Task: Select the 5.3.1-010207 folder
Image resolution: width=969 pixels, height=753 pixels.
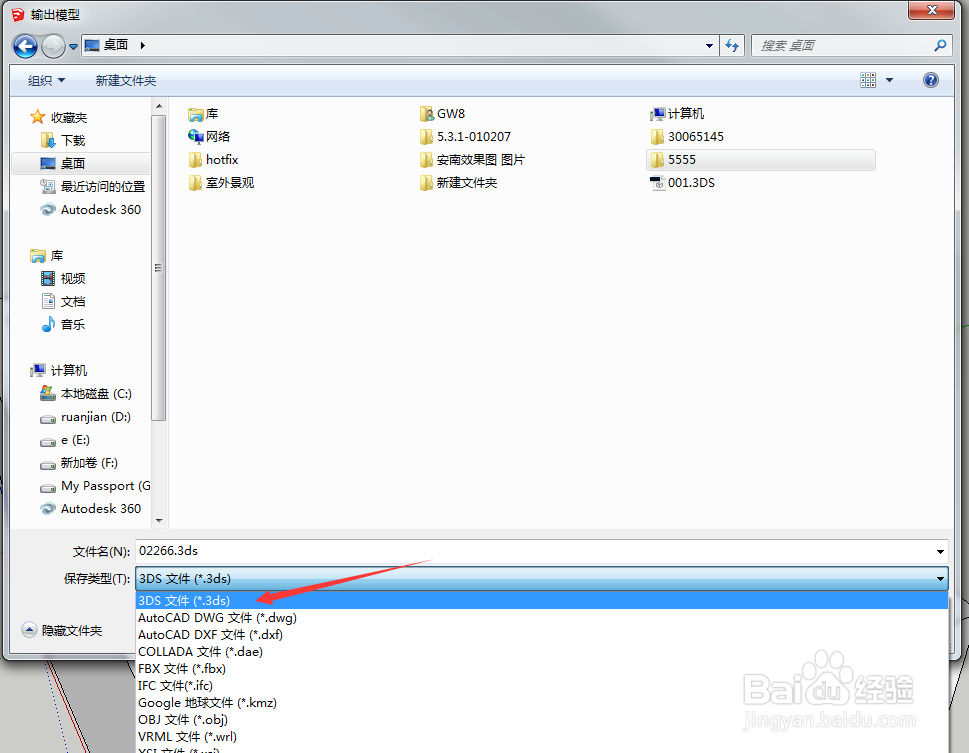Action: pyautogui.click(x=465, y=137)
